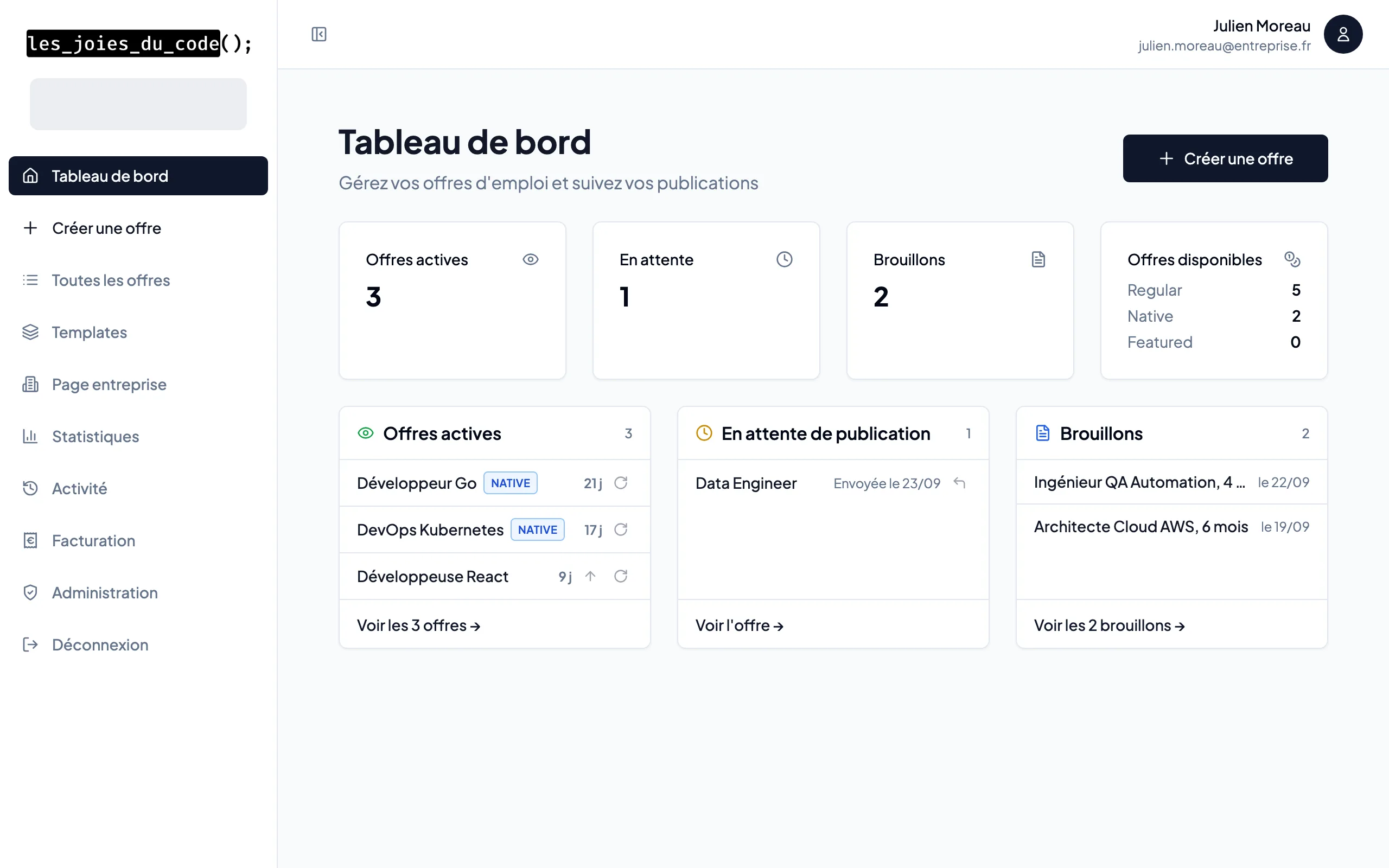Click the blue document icon beside Brouillons list
Screen dimensions: 1389x868
tap(1042, 433)
